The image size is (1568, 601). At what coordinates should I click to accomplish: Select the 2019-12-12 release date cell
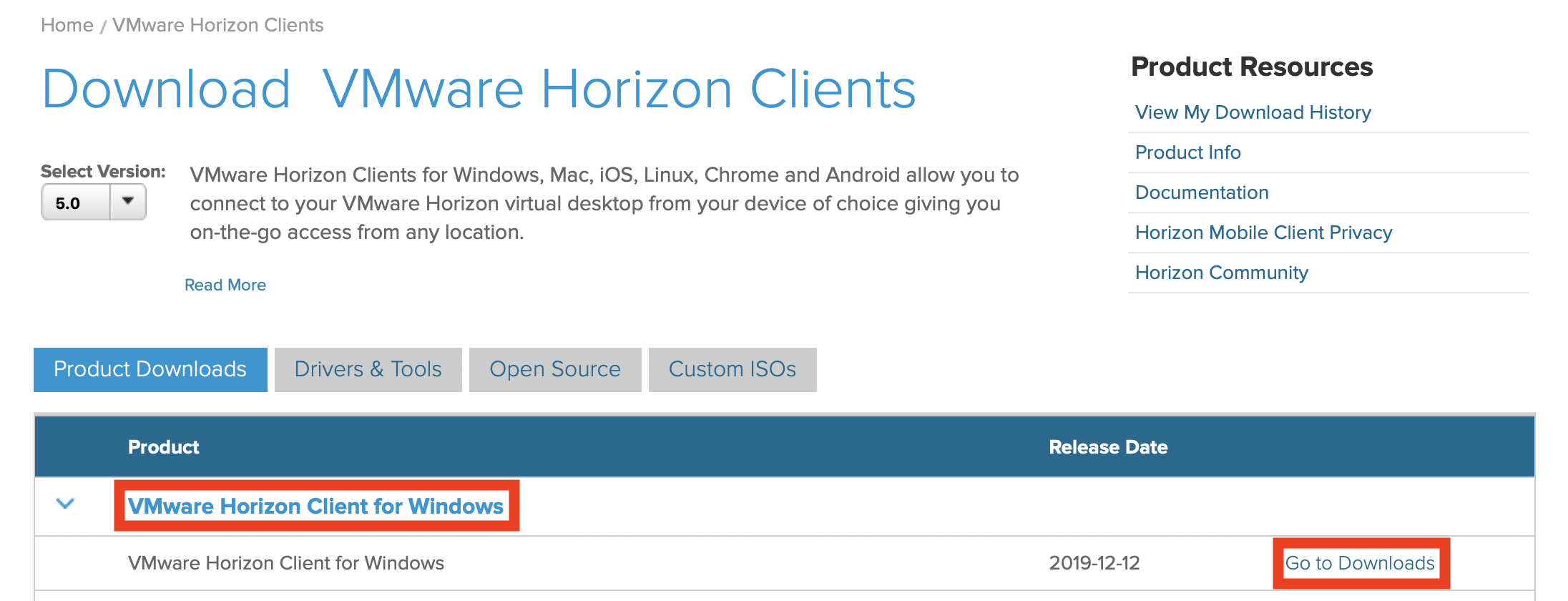[1094, 563]
